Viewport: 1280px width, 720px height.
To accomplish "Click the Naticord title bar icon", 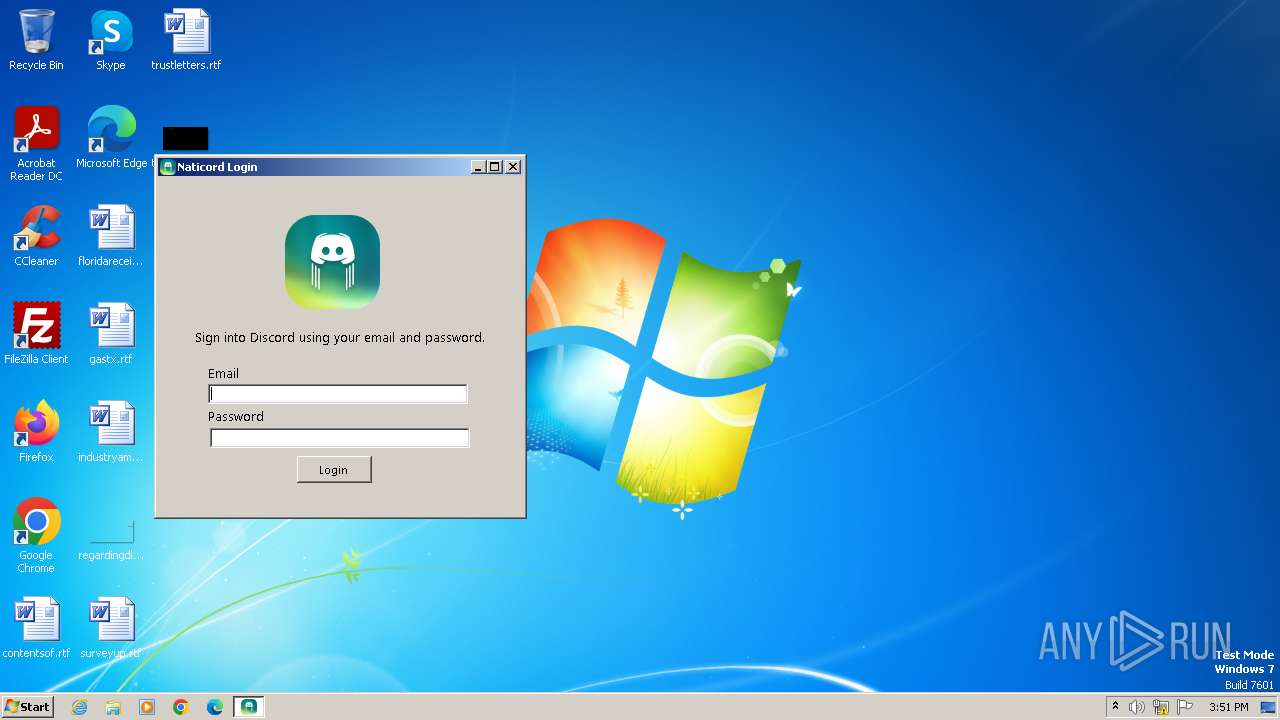I will coord(168,167).
